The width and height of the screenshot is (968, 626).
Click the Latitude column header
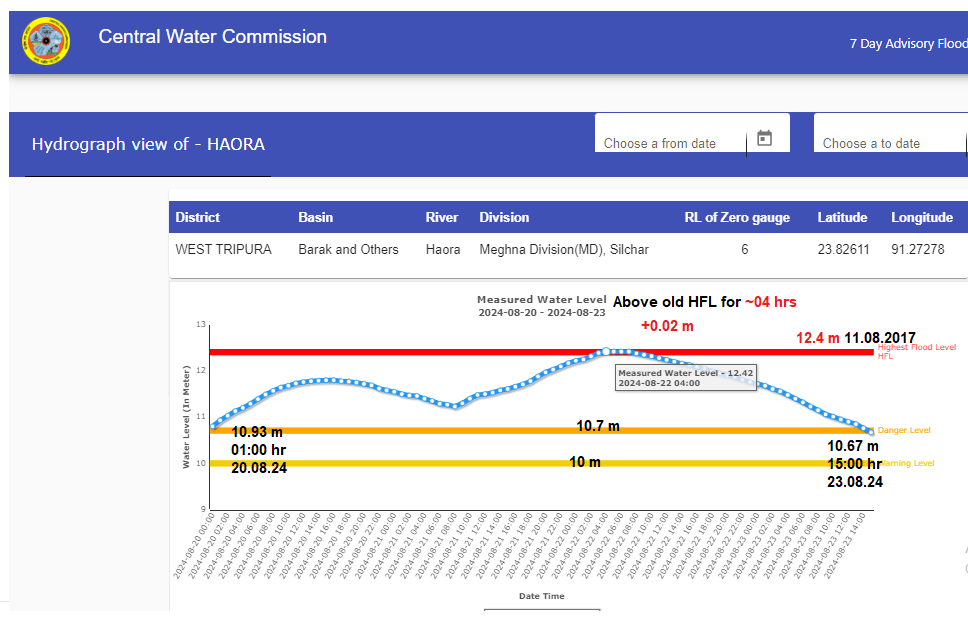click(x=842, y=217)
